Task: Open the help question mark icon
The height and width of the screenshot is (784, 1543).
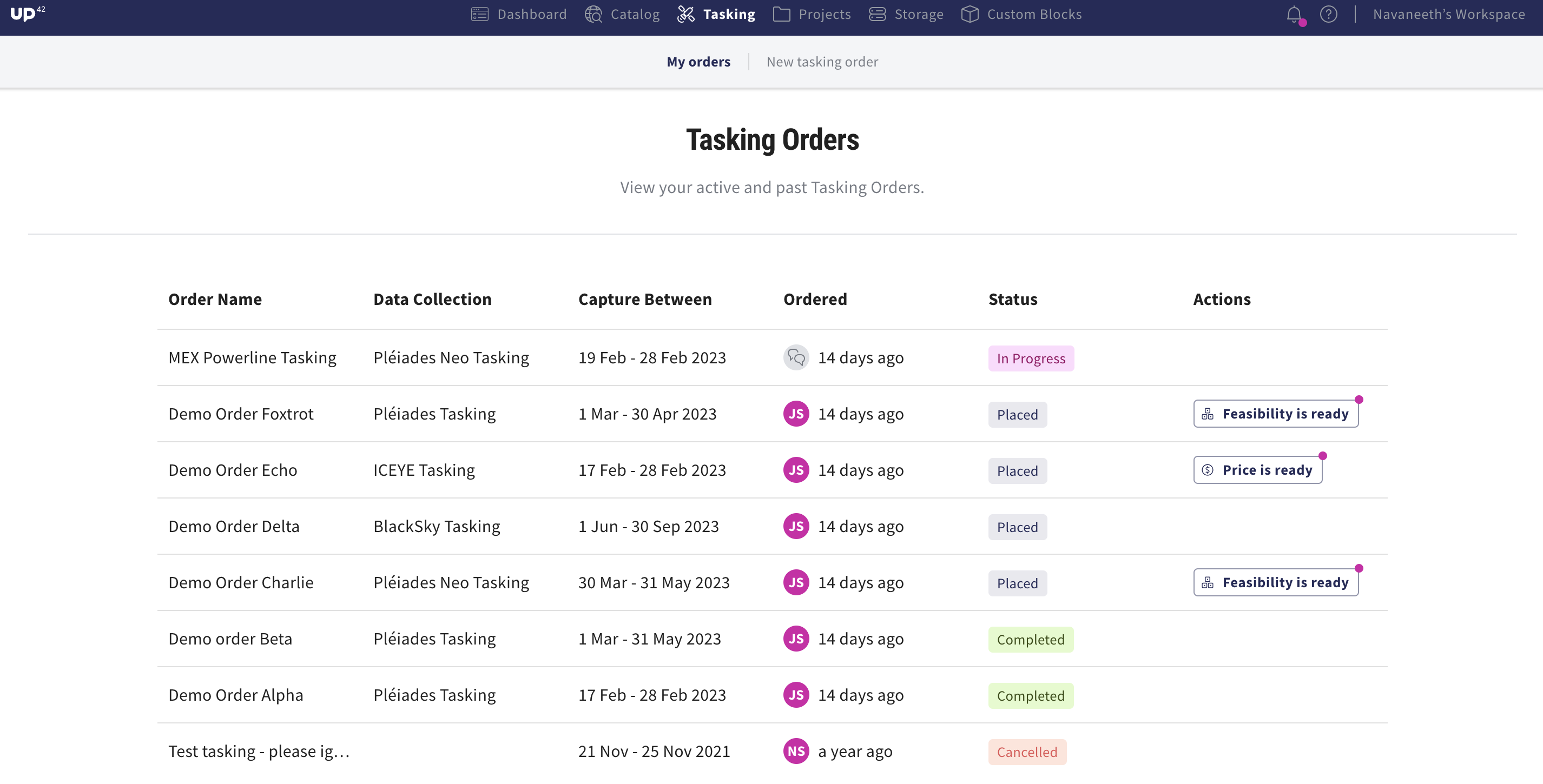Action: pos(1328,15)
